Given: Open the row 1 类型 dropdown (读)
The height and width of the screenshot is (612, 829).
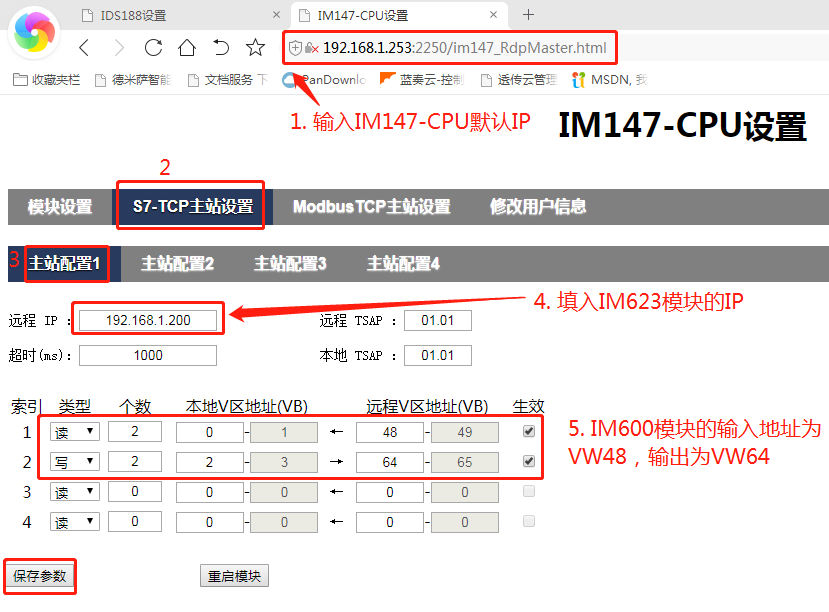Looking at the screenshot, I should tap(75, 432).
